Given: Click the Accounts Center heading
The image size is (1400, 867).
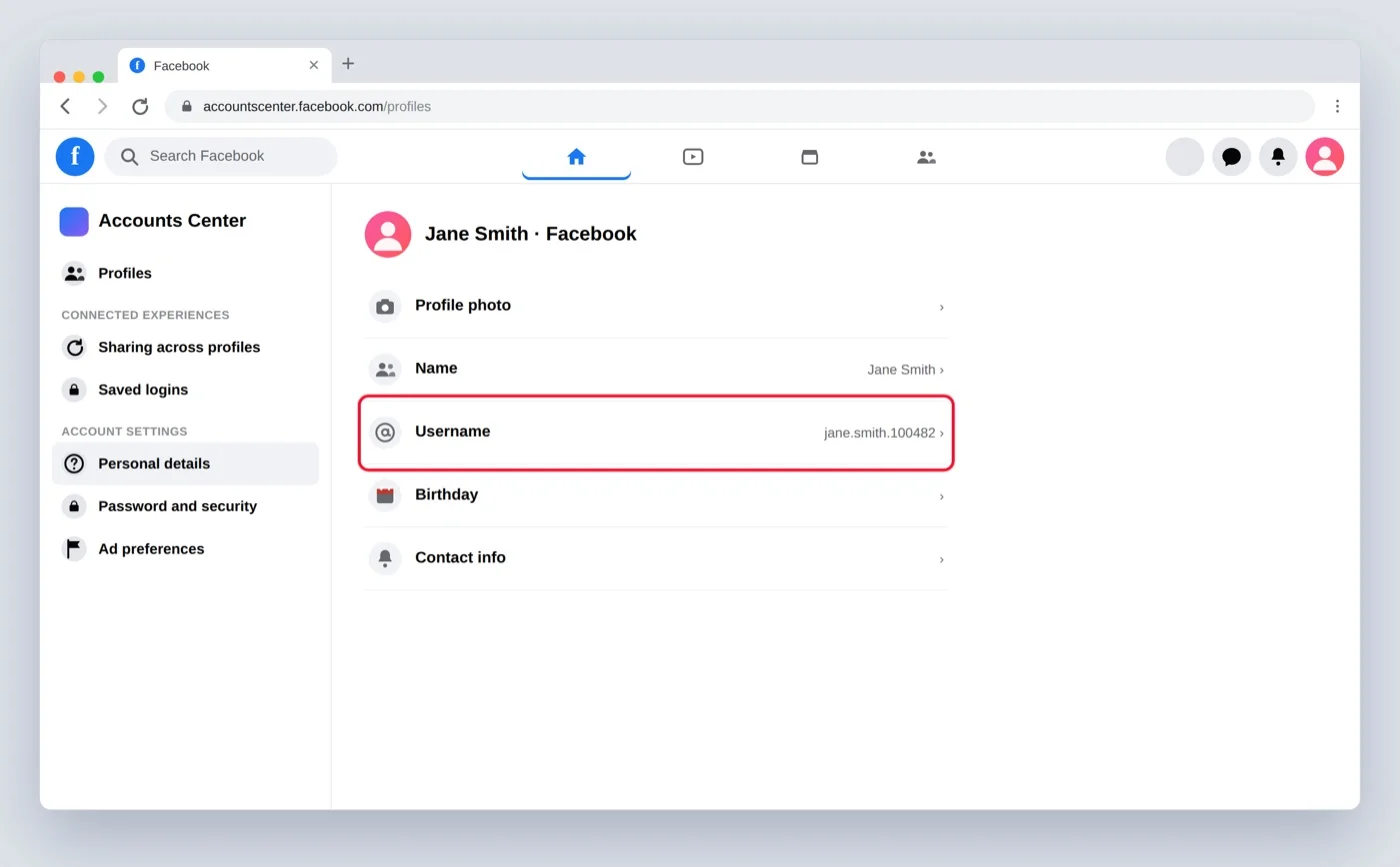Looking at the screenshot, I should tap(172, 221).
